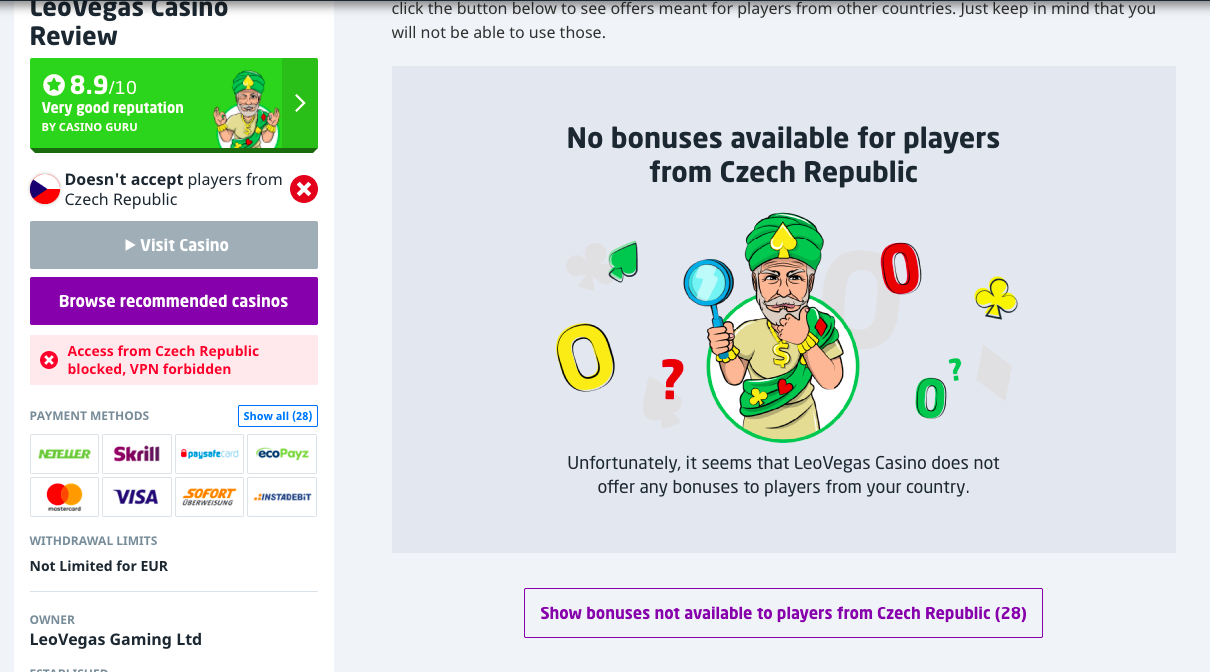The height and width of the screenshot is (672, 1210).
Task: Click the VISA payment icon
Action: pos(137,496)
